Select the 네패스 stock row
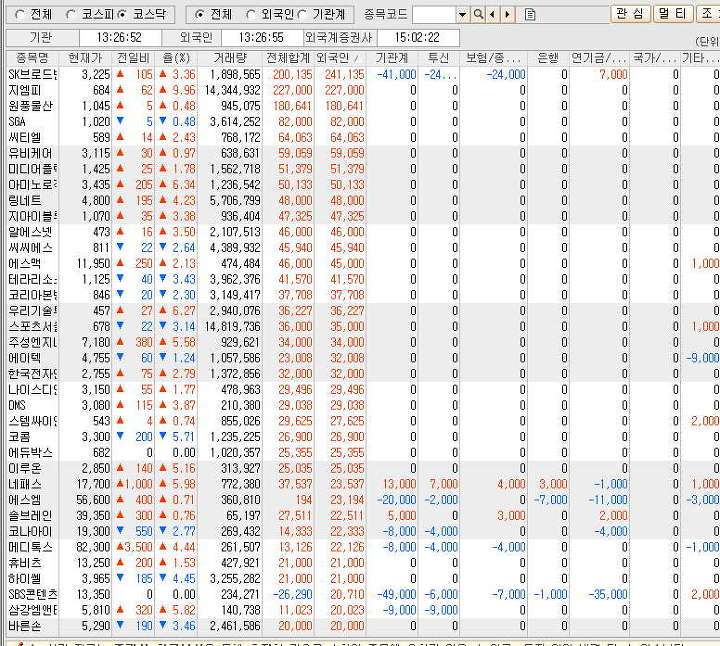720x646 pixels. click(x=363, y=484)
